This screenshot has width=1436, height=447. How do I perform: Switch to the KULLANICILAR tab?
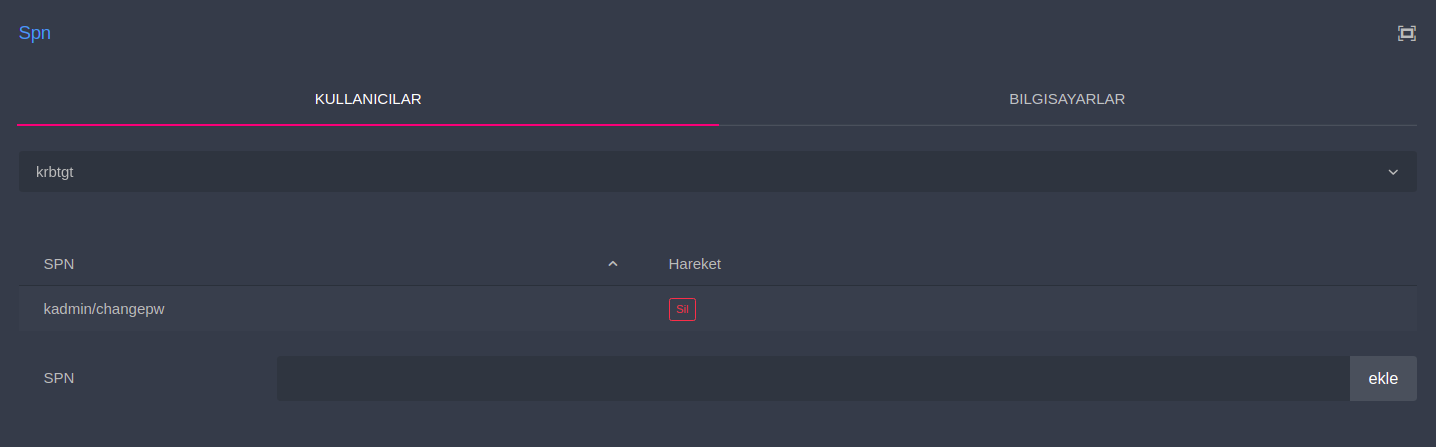pyautogui.click(x=368, y=99)
